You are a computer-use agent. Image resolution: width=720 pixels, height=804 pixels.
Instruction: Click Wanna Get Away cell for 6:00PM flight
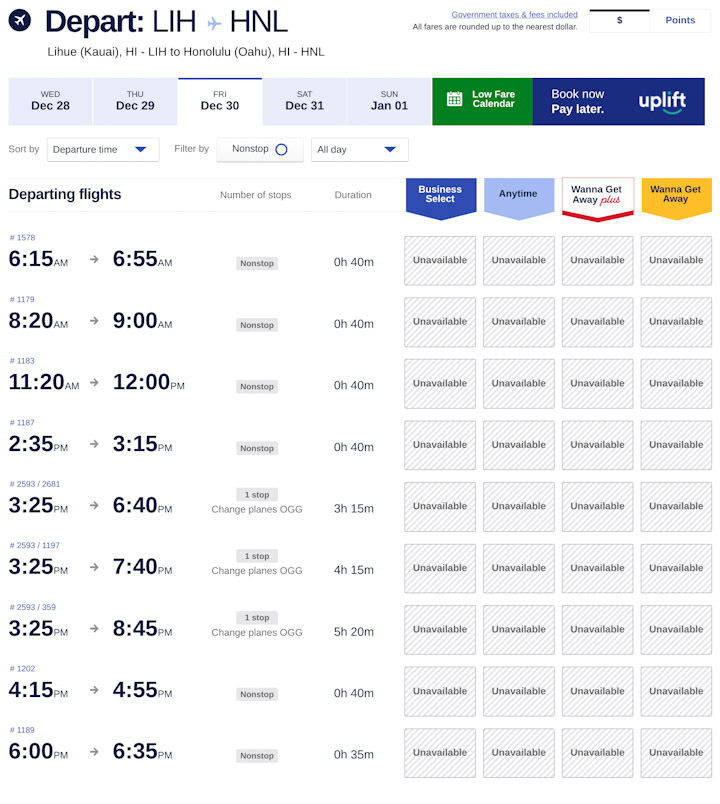pos(676,753)
